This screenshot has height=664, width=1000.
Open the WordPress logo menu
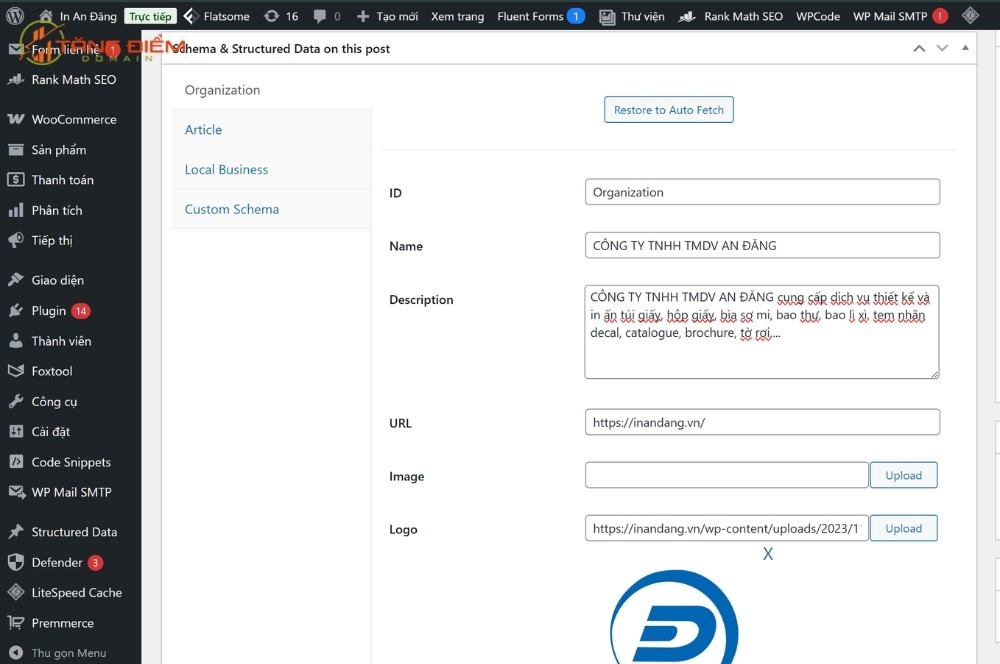[x=15, y=15]
